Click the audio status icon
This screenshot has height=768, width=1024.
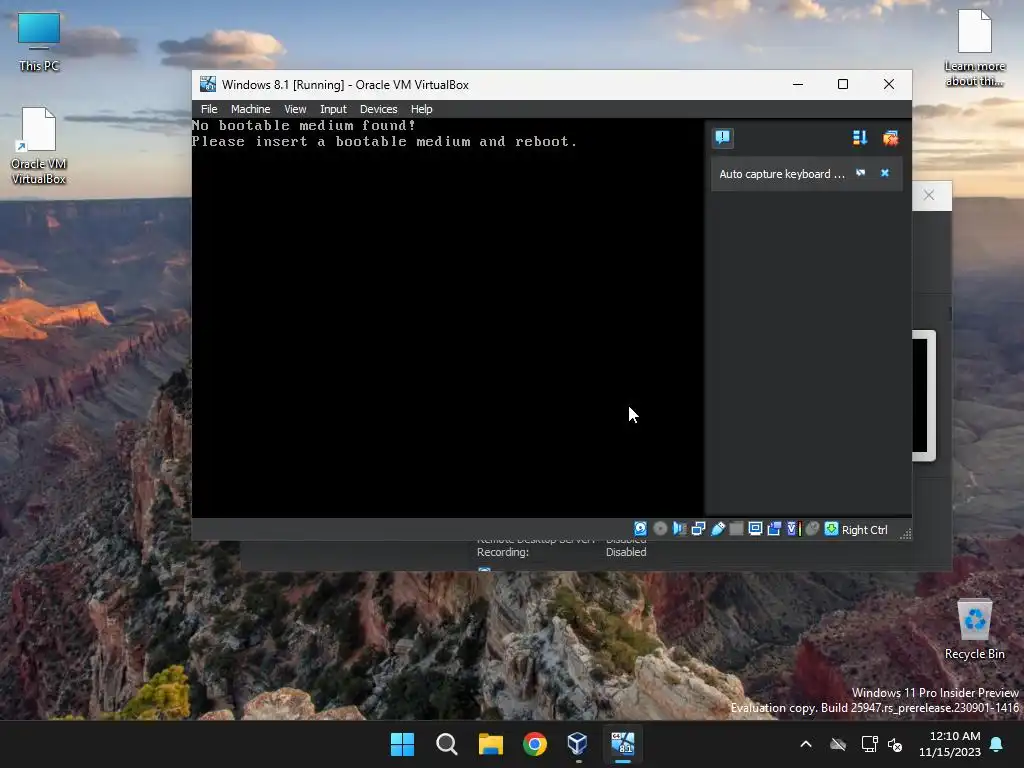tap(679, 529)
